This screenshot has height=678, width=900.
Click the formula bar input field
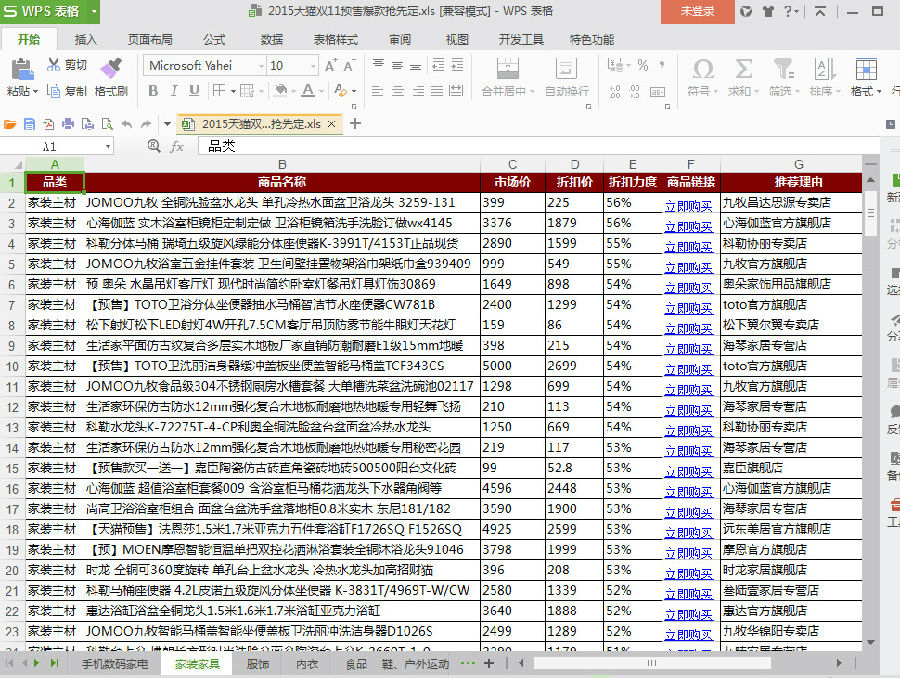[539, 146]
